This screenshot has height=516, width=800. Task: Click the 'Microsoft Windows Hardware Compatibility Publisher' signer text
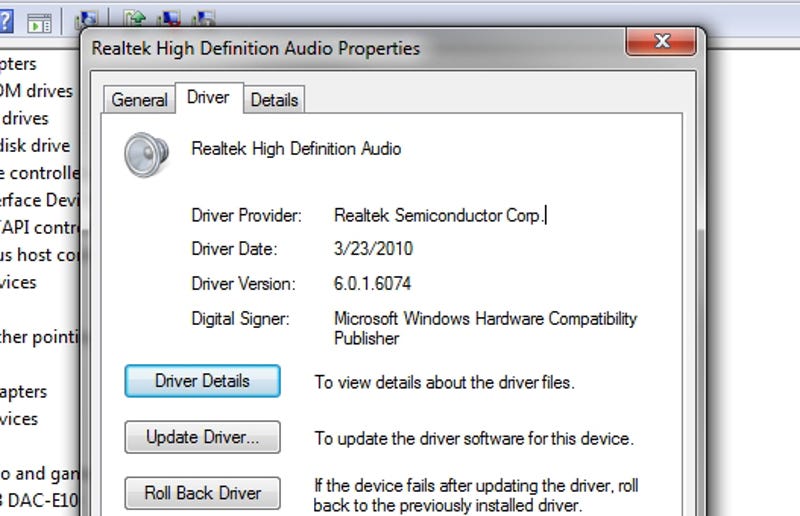coord(485,328)
